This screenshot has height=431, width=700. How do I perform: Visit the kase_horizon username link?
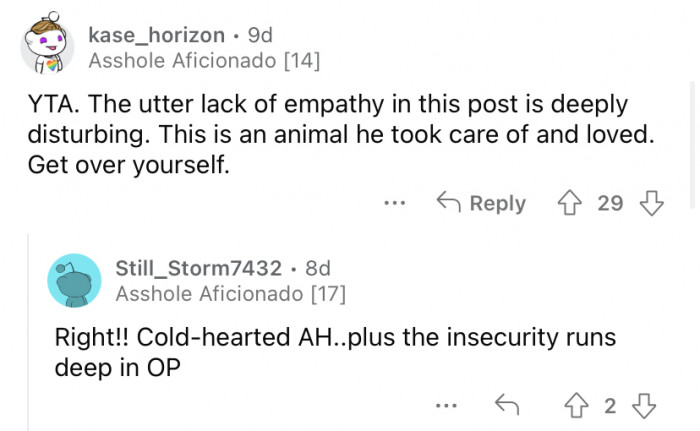click(154, 35)
